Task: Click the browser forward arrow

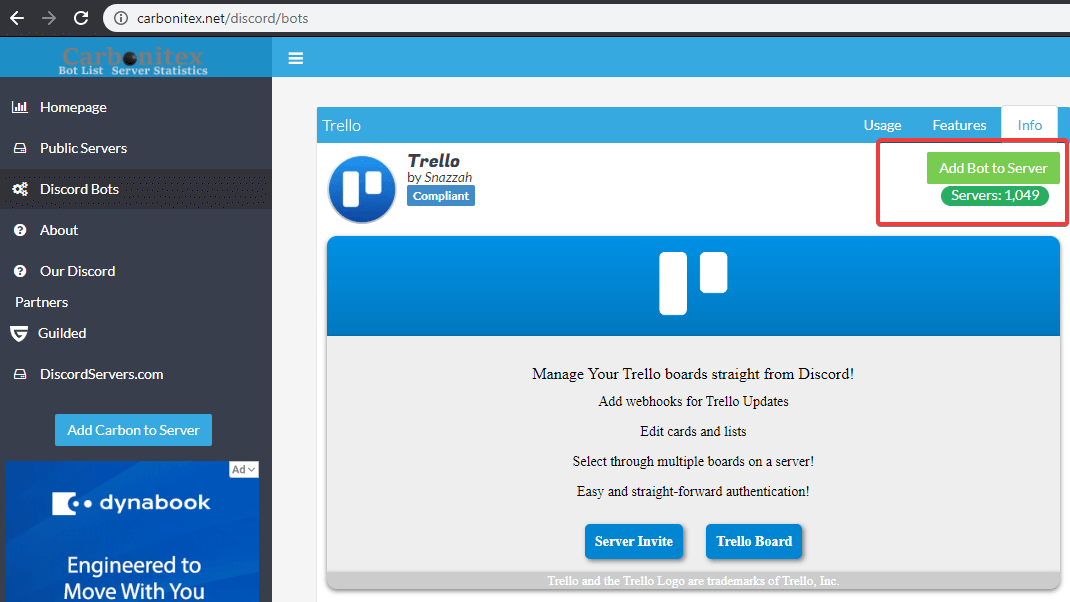Action: pos(49,18)
